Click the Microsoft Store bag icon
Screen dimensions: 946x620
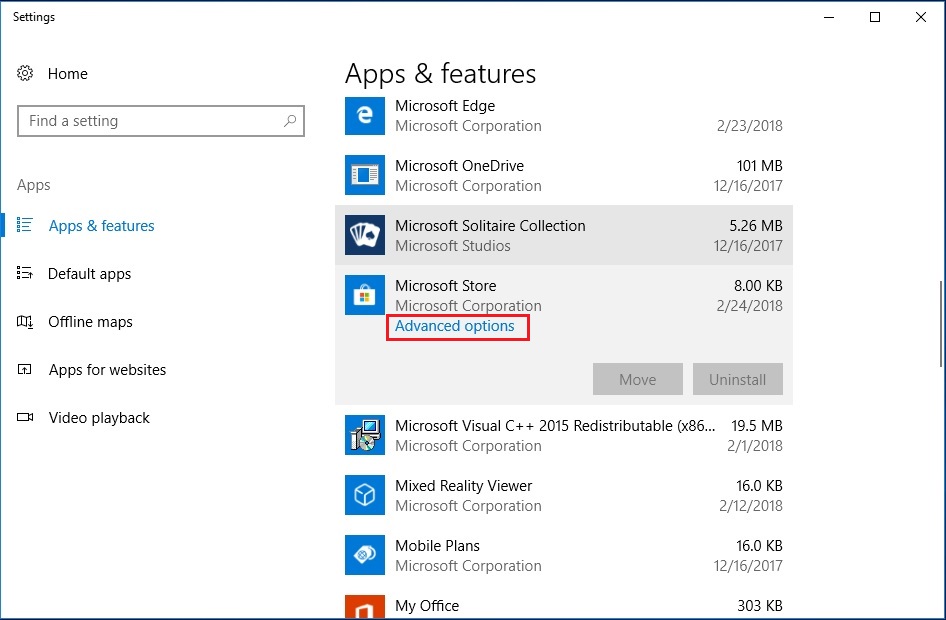(364, 295)
